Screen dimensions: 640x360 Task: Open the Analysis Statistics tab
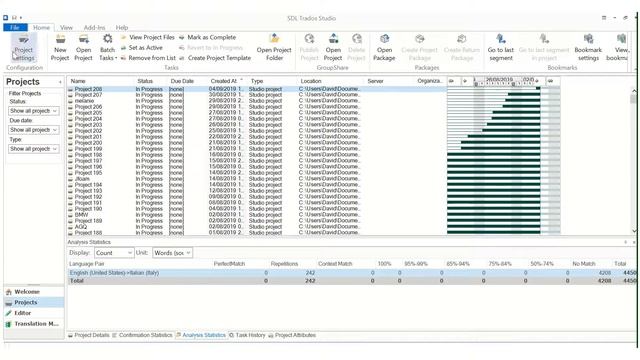[201, 335]
